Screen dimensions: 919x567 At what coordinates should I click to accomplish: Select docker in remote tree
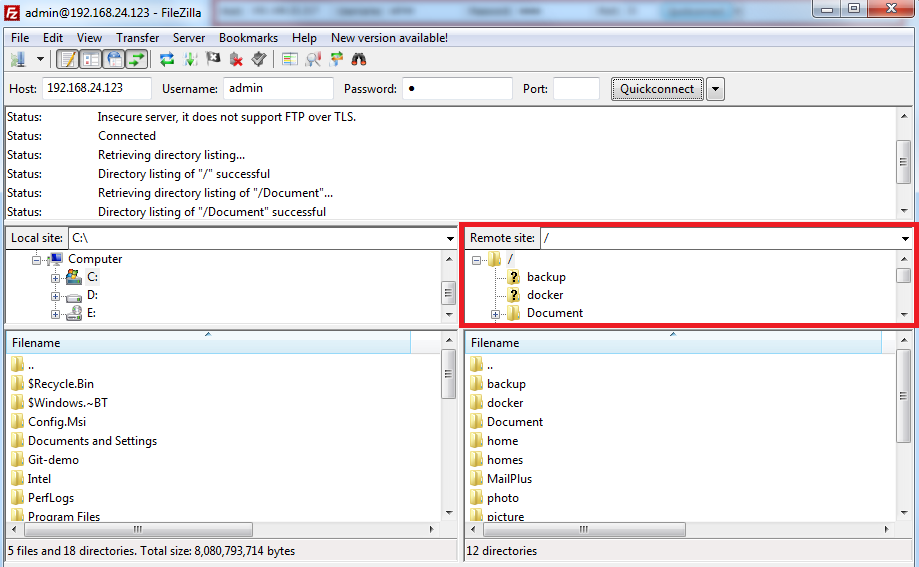point(545,295)
